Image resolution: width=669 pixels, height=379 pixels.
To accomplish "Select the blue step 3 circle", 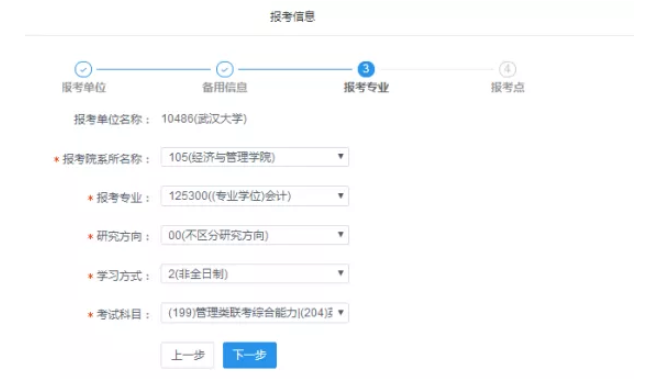I will coord(366,69).
